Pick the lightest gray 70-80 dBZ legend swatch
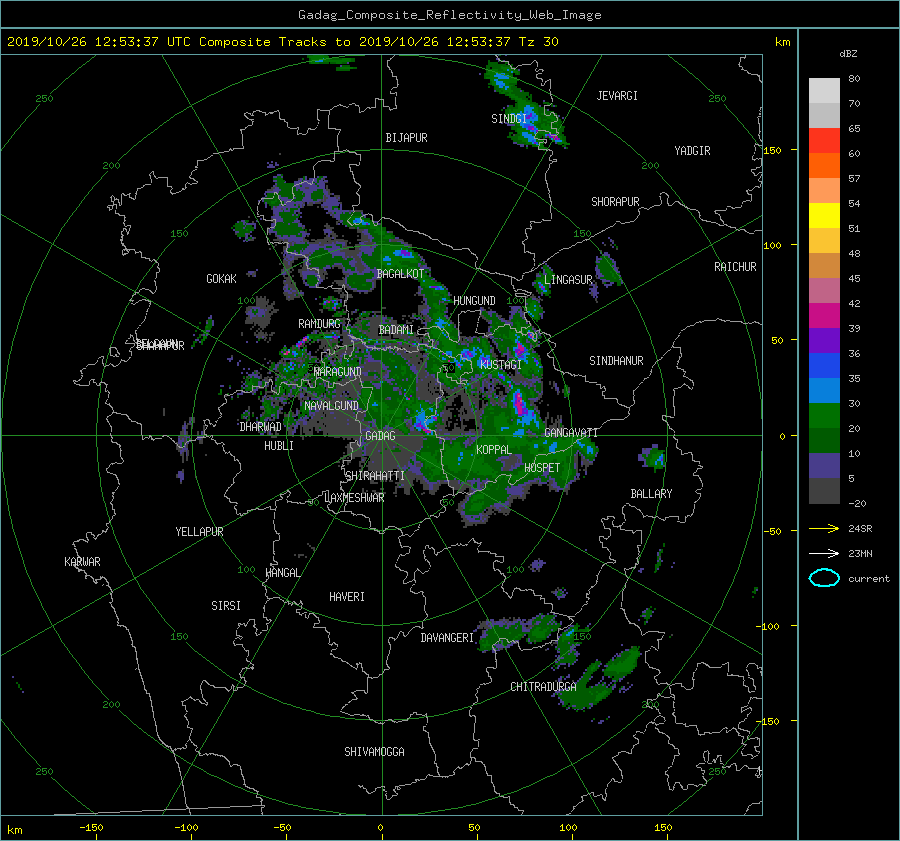Image resolution: width=900 pixels, height=841 pixels. [824, 91]
